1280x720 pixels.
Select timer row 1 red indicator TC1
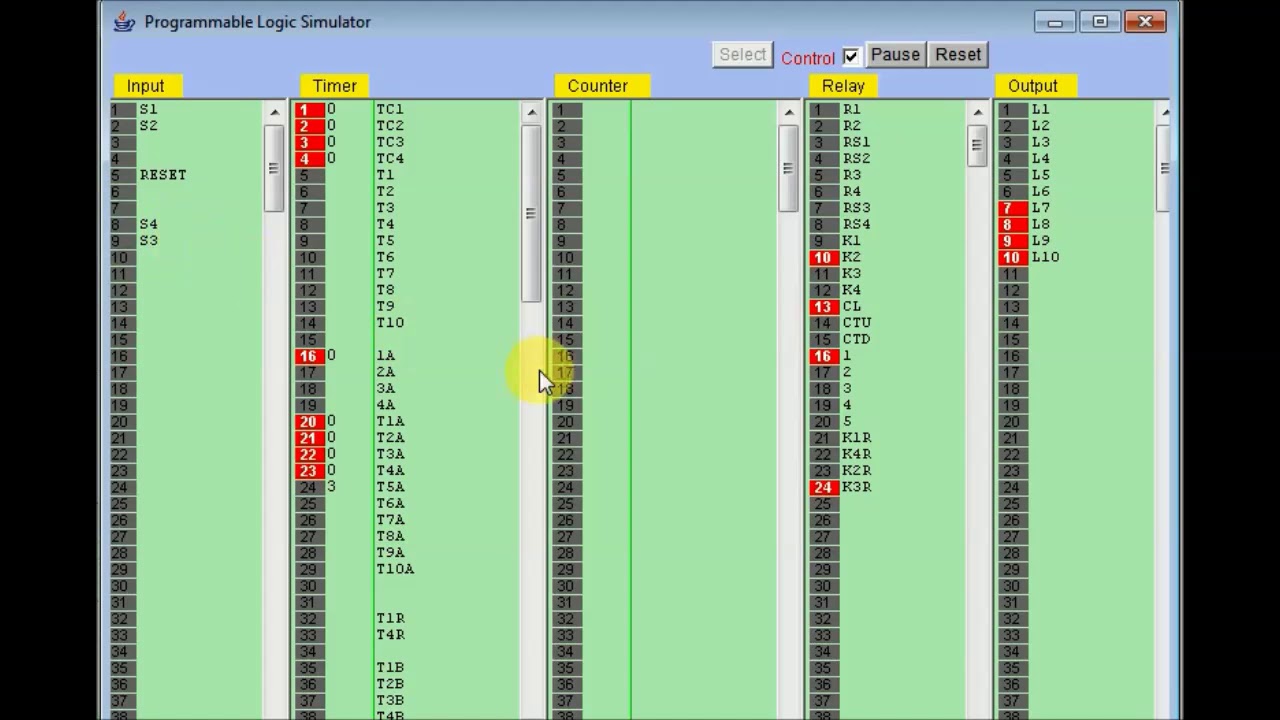[308, 109]
